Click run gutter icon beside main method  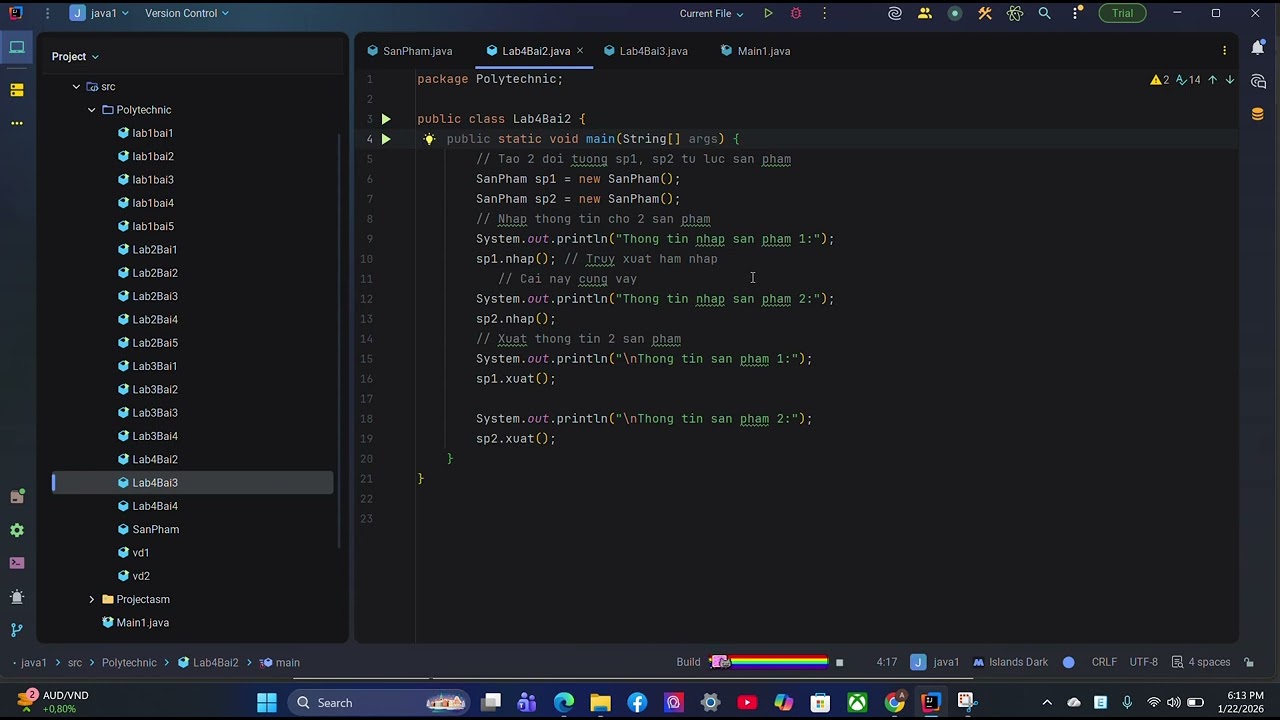[x=386, y=139]
